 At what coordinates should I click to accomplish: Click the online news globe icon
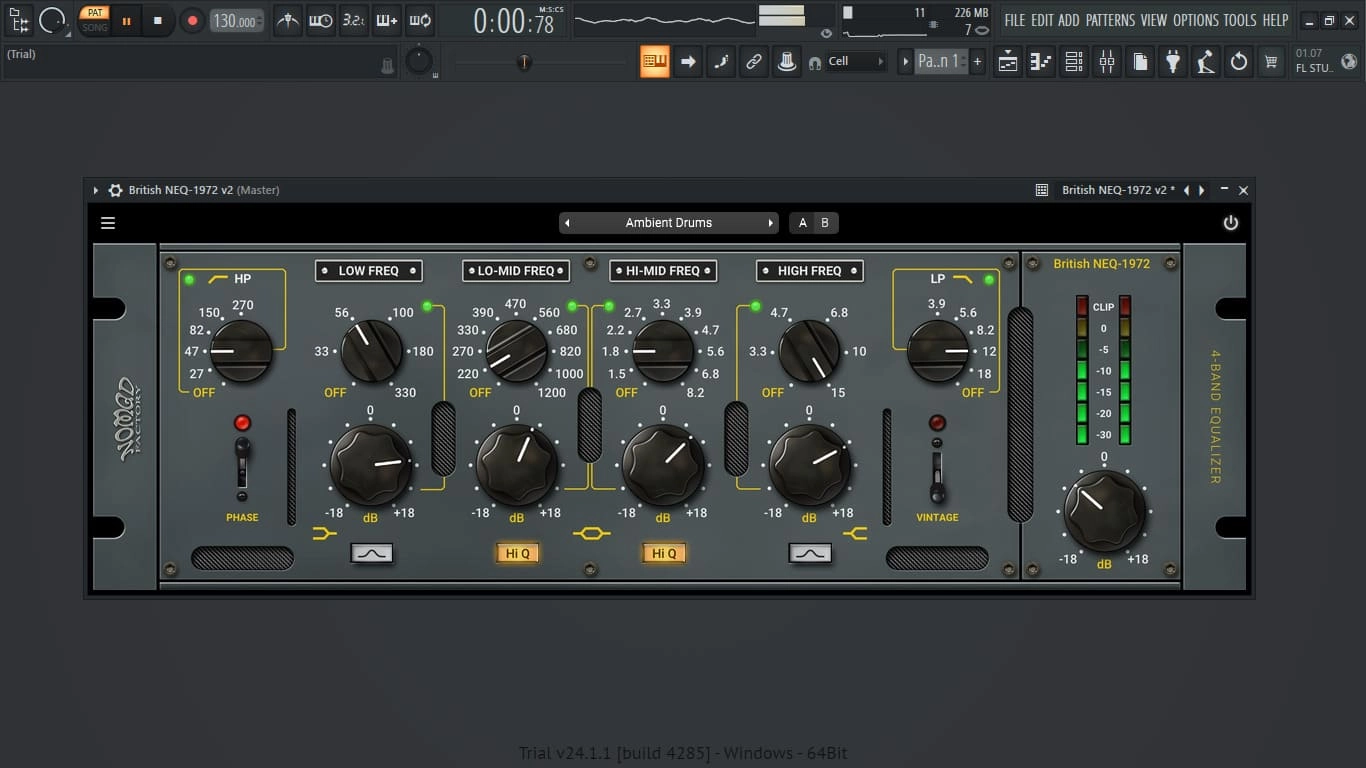click(1349, 61)
